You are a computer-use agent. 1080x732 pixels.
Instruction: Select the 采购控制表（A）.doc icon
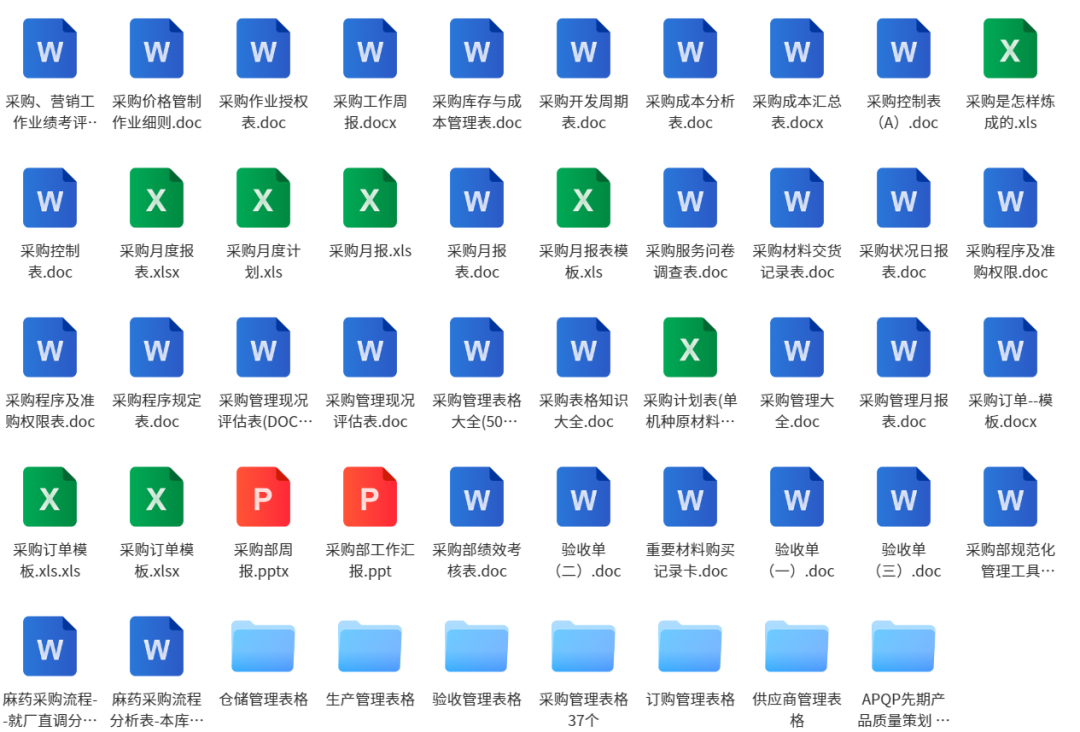coord(904,48)
